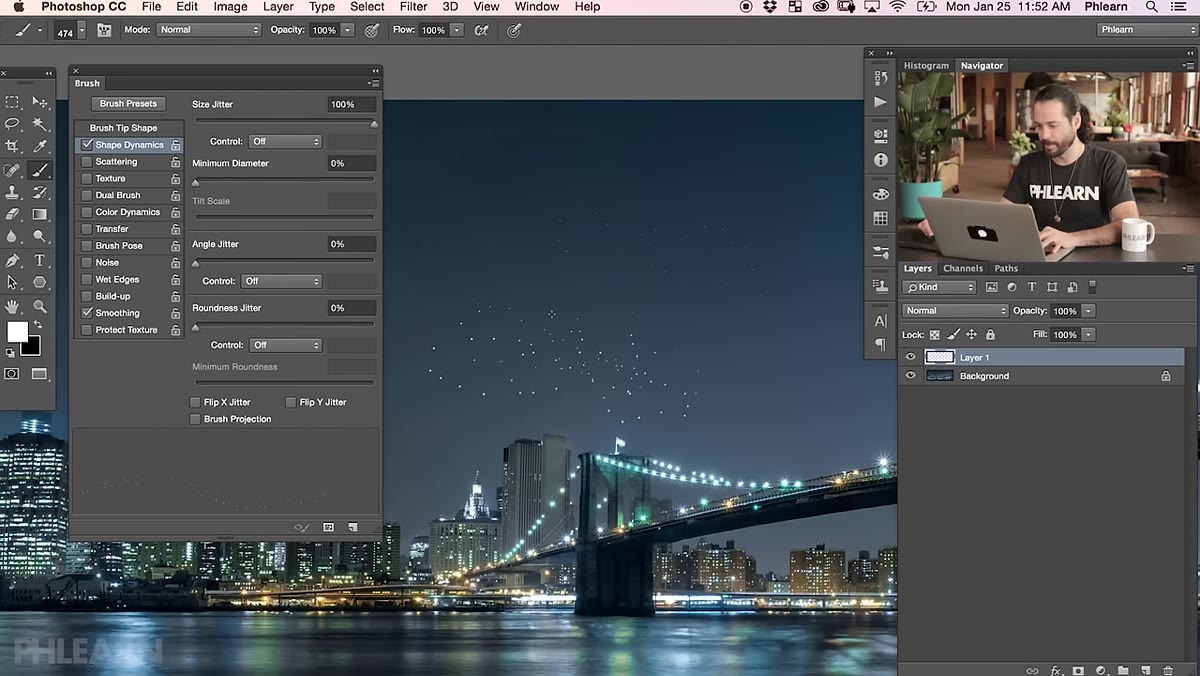1200x676 pixels.
Task: Click the Brush Presets button
Action: (128, 104)
